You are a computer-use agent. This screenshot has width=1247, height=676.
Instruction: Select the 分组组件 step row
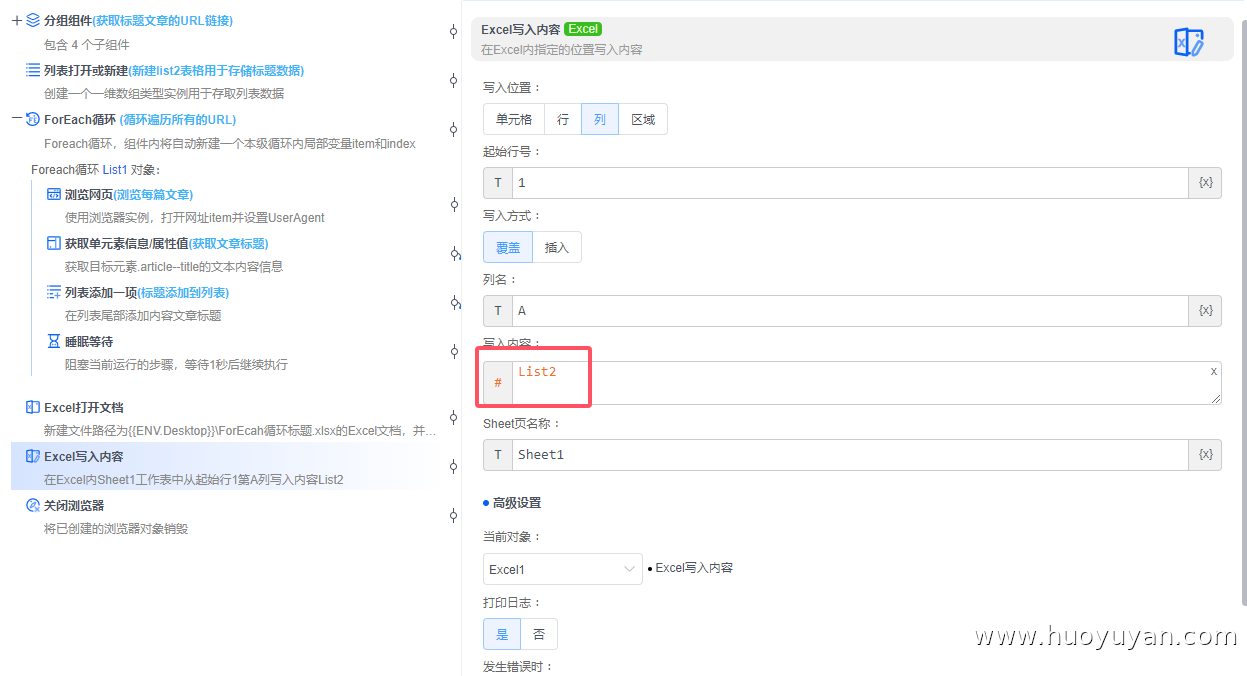225,31
